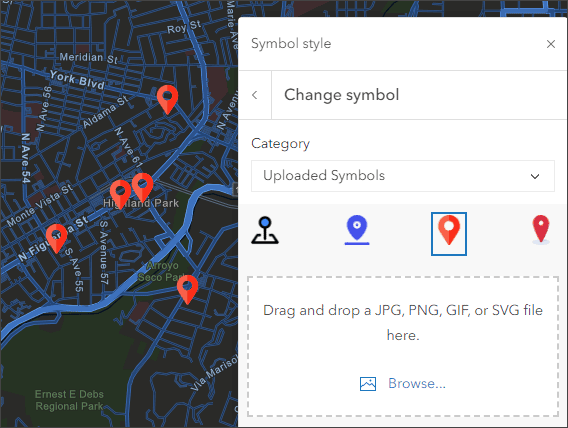Image resolution: width=568 pixels, height=428 pixels.
Task: Click the pin near Arroyo Seco Park
Action: pos(187,289)
